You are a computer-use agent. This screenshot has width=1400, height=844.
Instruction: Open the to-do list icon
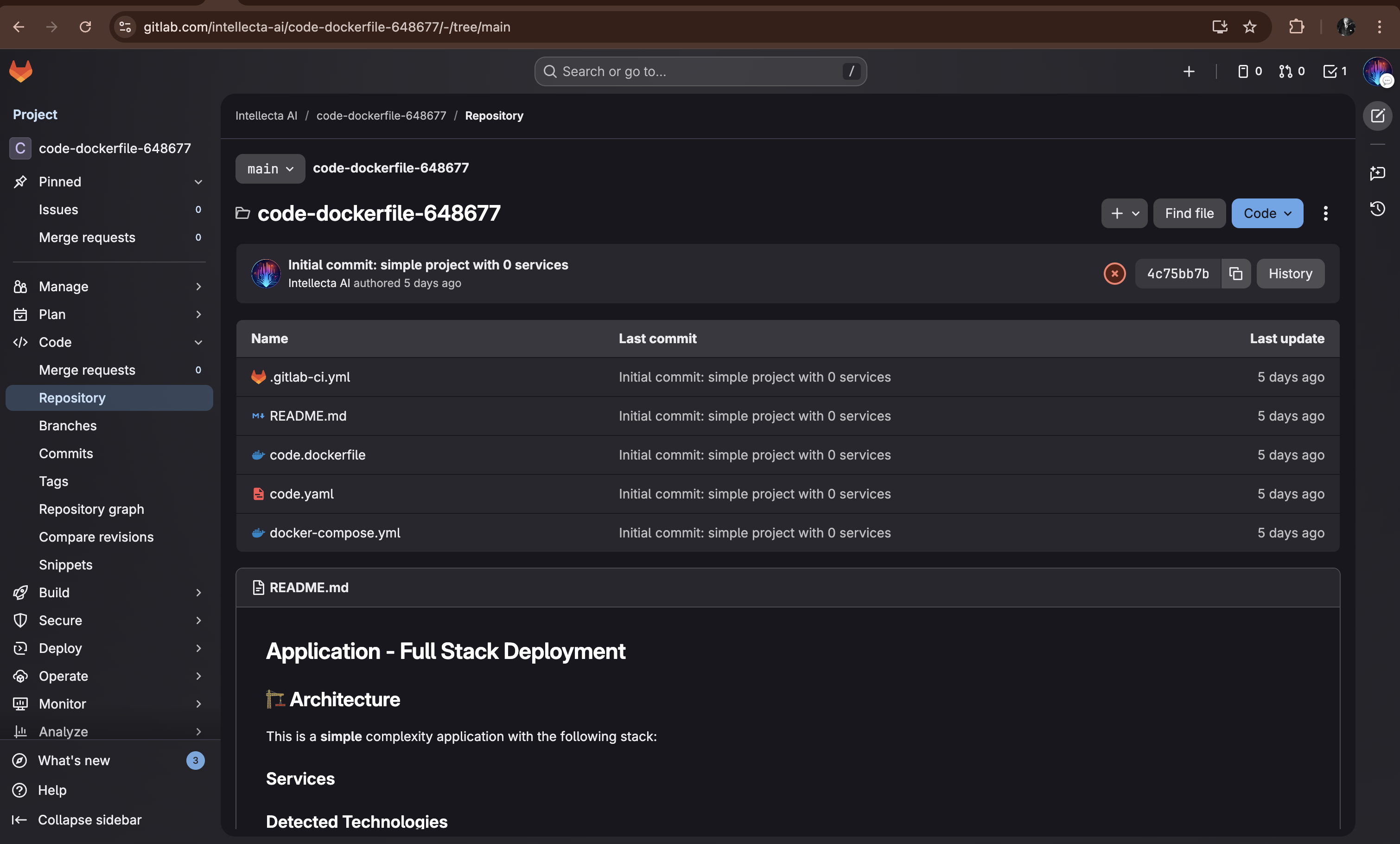(x=1335, y=71)
